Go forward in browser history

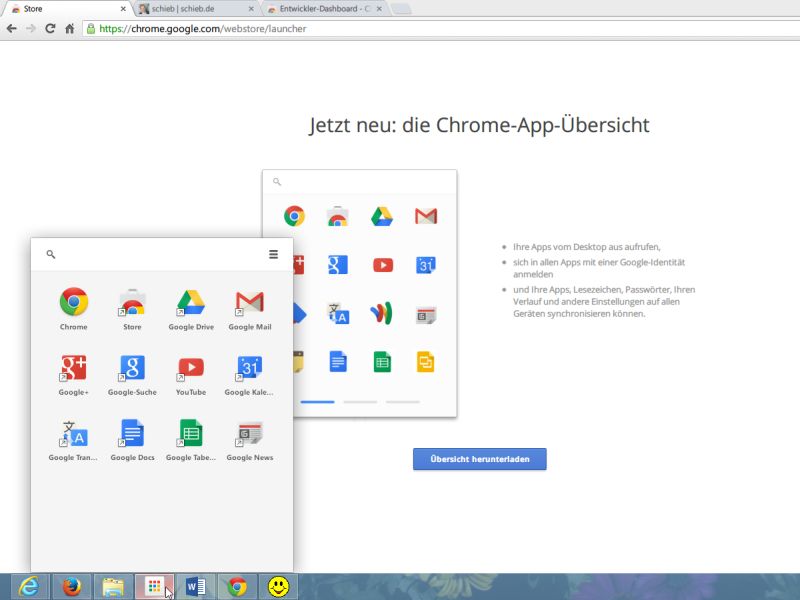[31, 29]
